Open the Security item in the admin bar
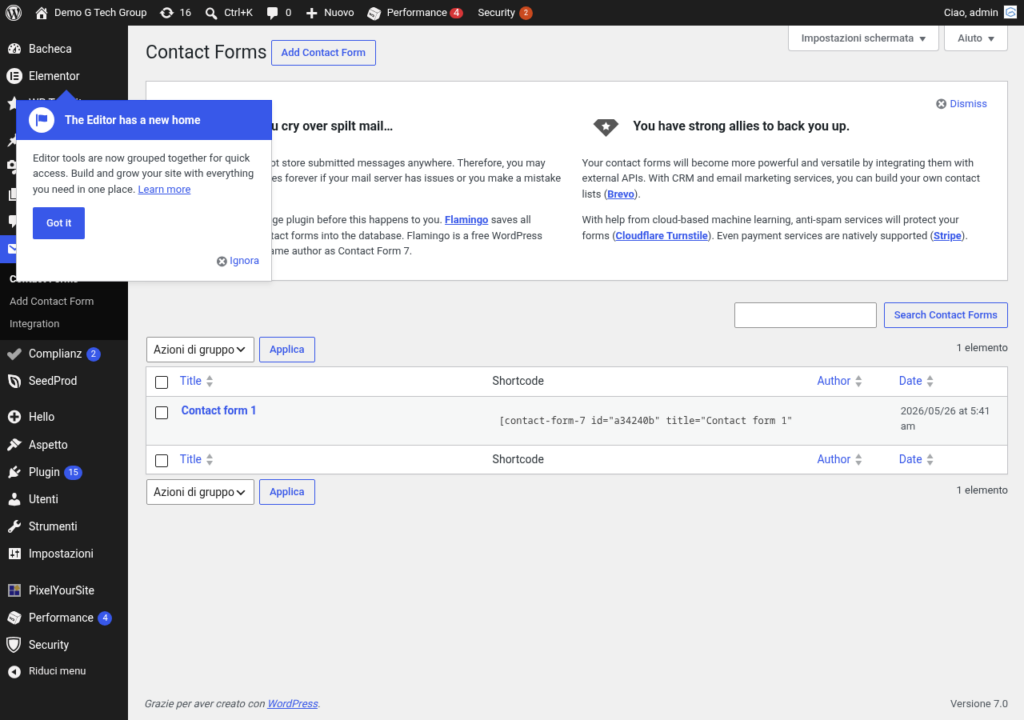1024x720 pixels. click(504, 12)
